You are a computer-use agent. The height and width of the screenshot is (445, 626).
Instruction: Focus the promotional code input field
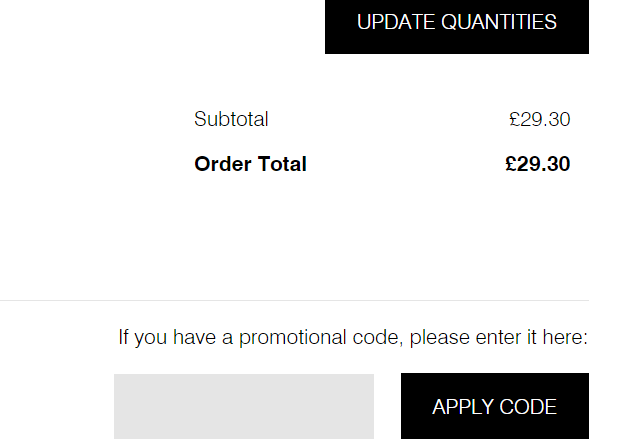243,406
